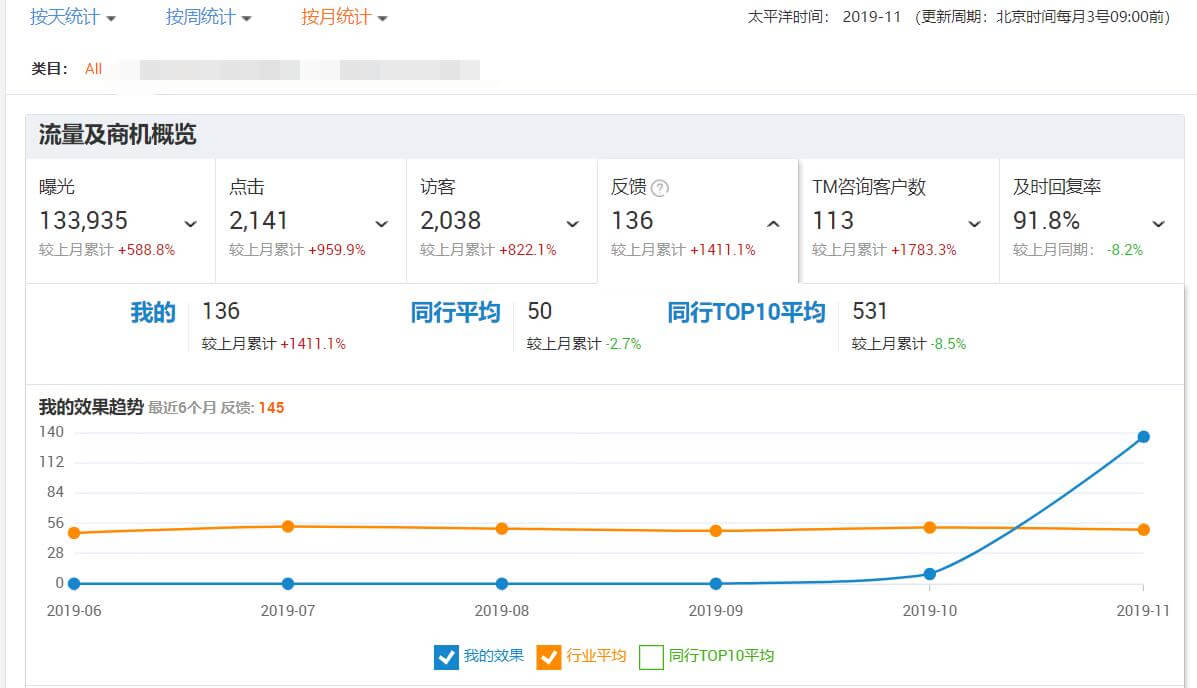Expand the 及时回复率 card chevron
Screen dimensions: 1197x688
tap(1158, 224)
